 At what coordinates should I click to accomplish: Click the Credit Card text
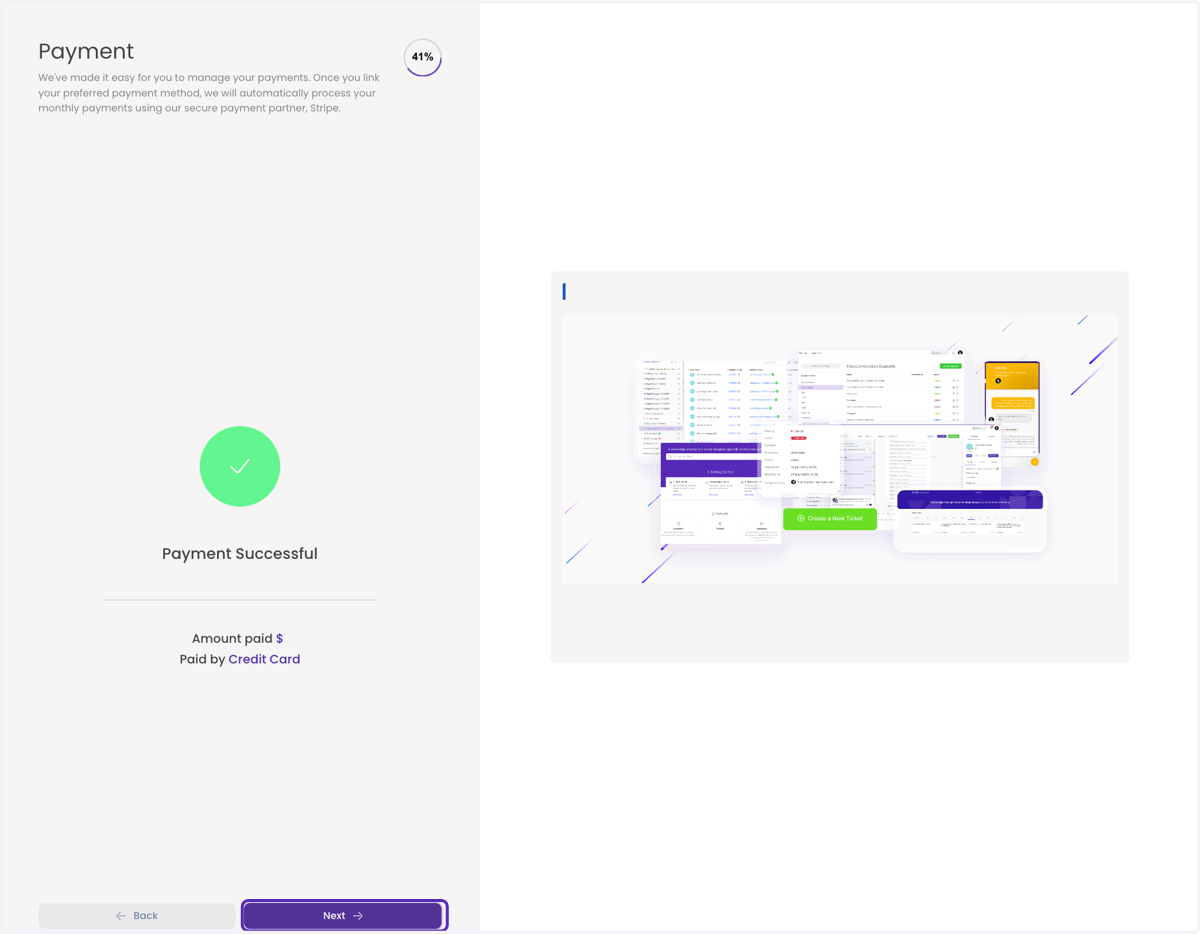click(264, 659)
